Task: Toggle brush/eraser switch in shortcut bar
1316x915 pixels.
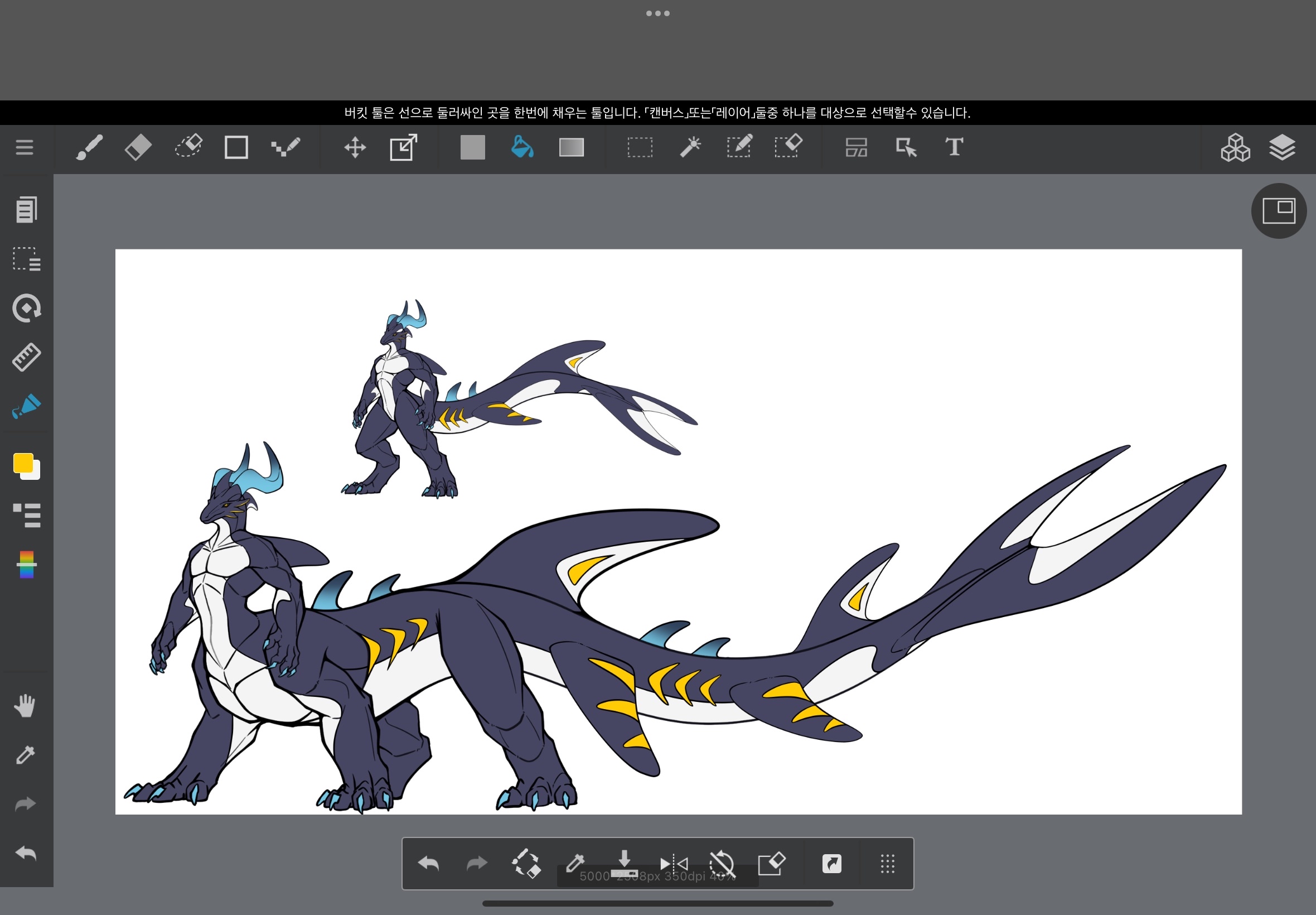Action: click(x=526, y=864)
